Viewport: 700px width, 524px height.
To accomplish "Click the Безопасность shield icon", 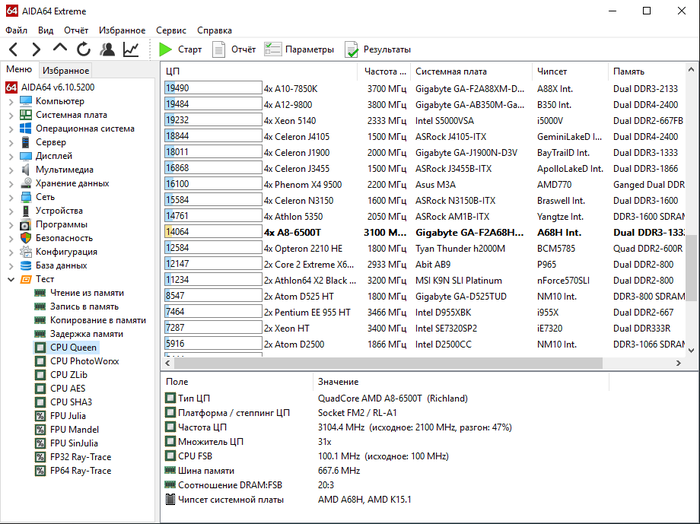I will point(26,238).
